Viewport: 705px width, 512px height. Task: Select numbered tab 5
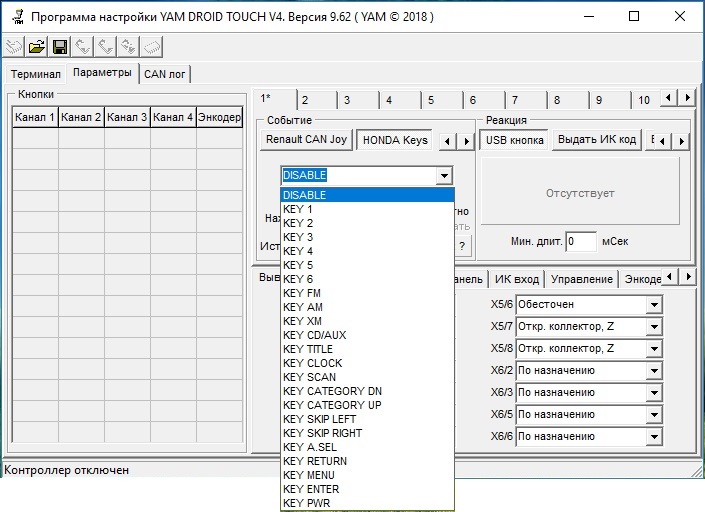[x=430, y=100]
